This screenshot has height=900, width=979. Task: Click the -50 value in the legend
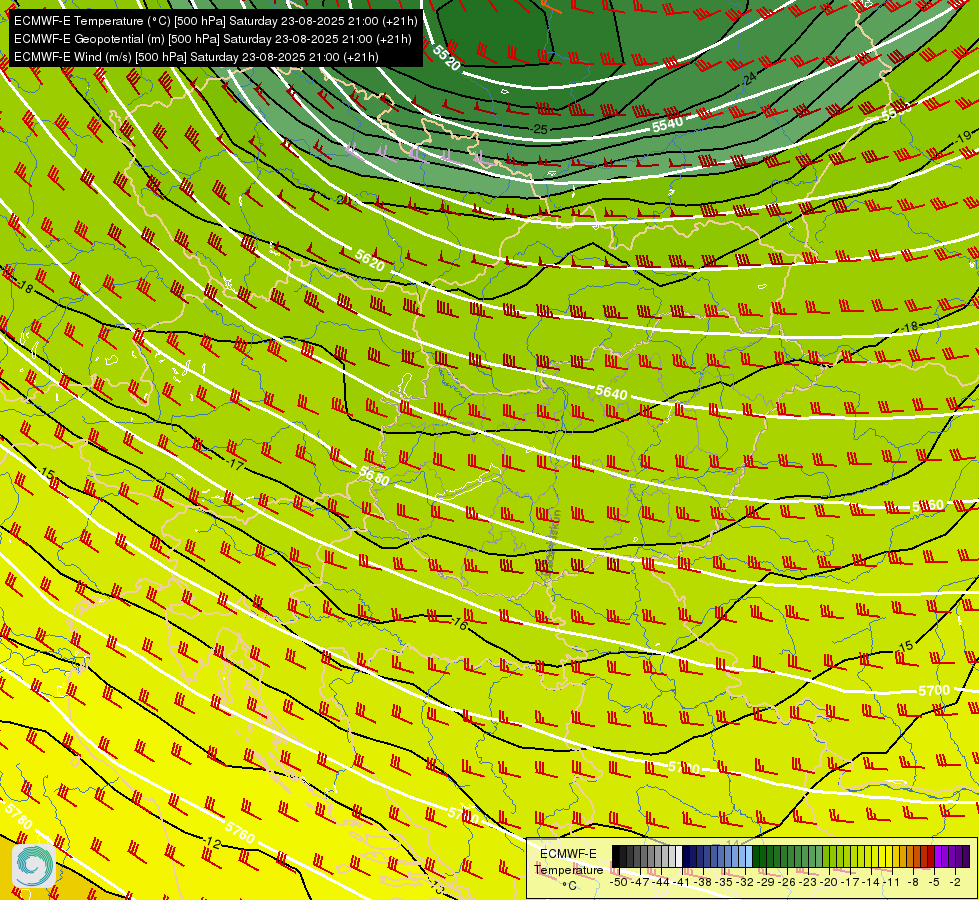pos(619,883)
